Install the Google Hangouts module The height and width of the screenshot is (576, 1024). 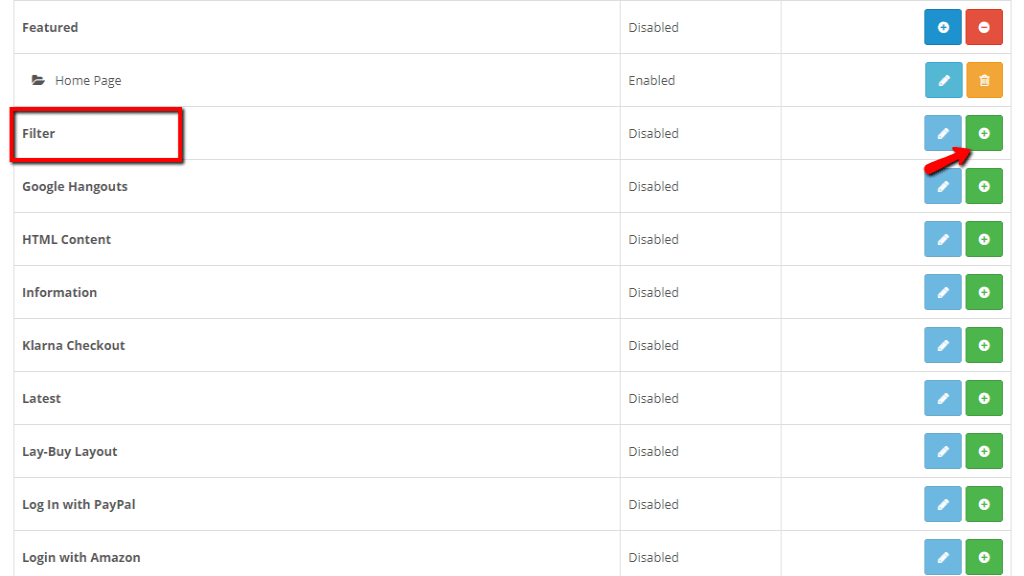point(984,187)
